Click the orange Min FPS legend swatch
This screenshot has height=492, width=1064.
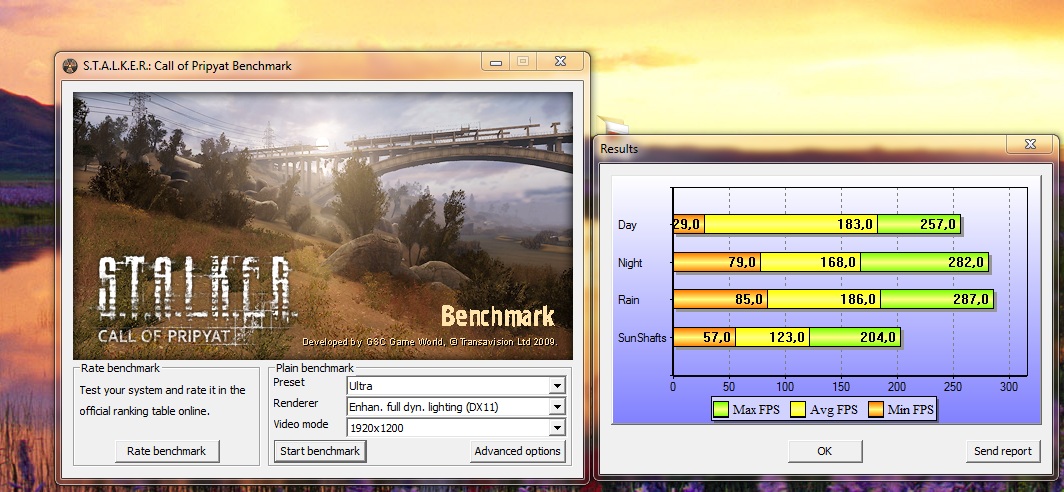coord(876,409)
